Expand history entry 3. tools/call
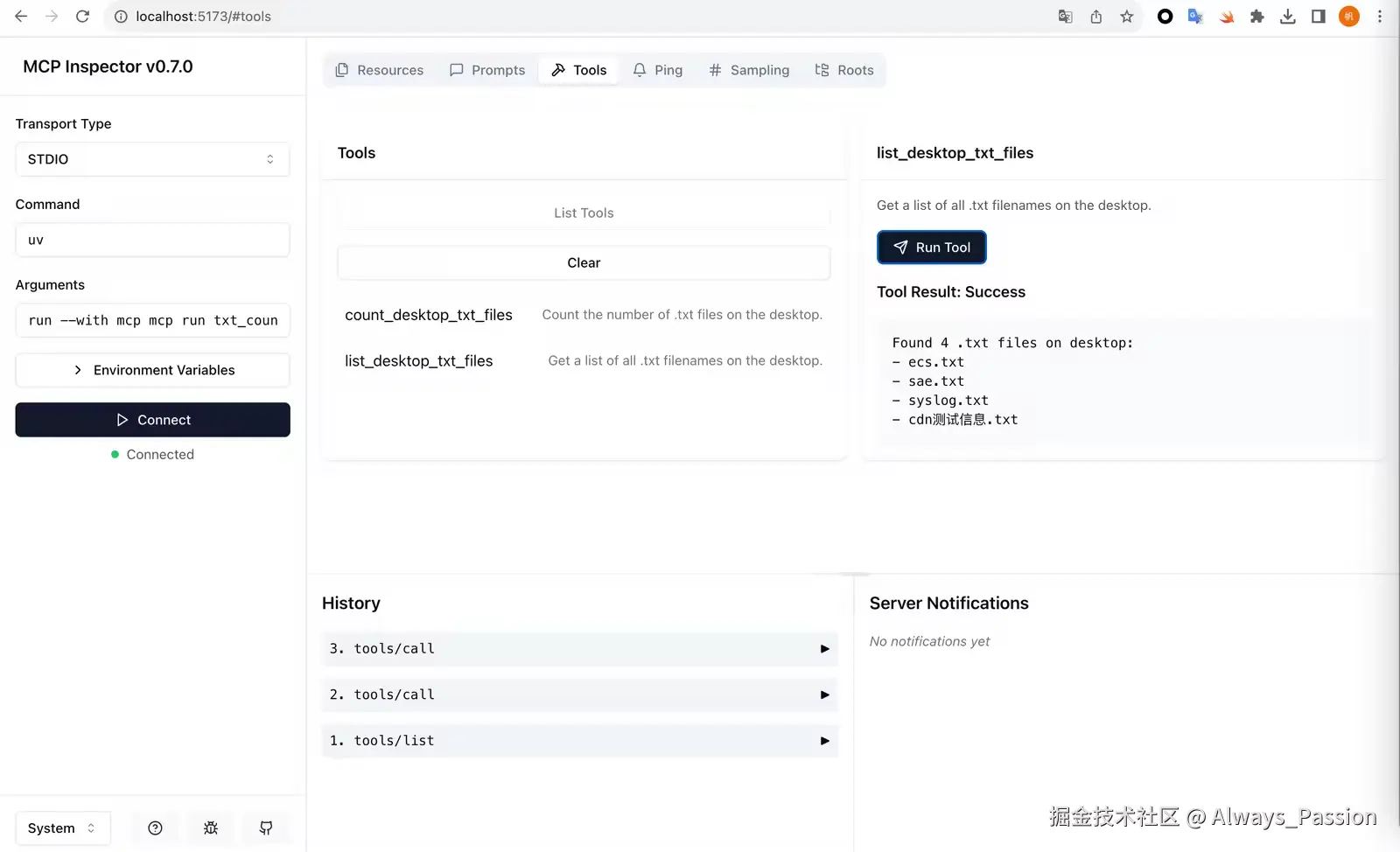Screen dimensions: 1400x852 coord(580,649)
